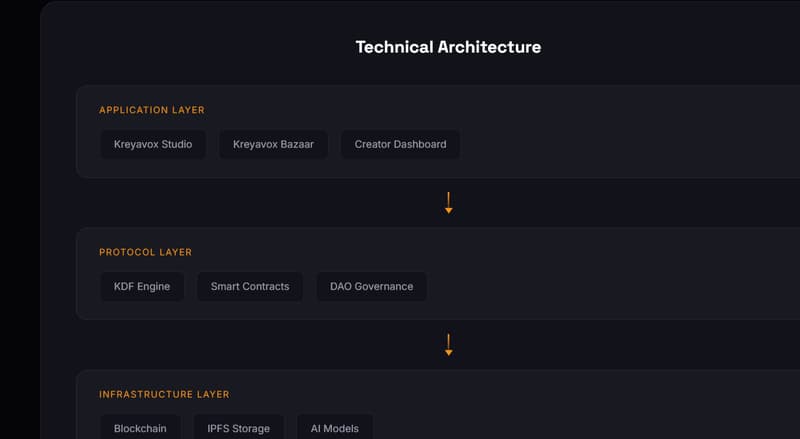
Task: Open the Kreyavox Bazaar chip
Action: pos(273,144)
